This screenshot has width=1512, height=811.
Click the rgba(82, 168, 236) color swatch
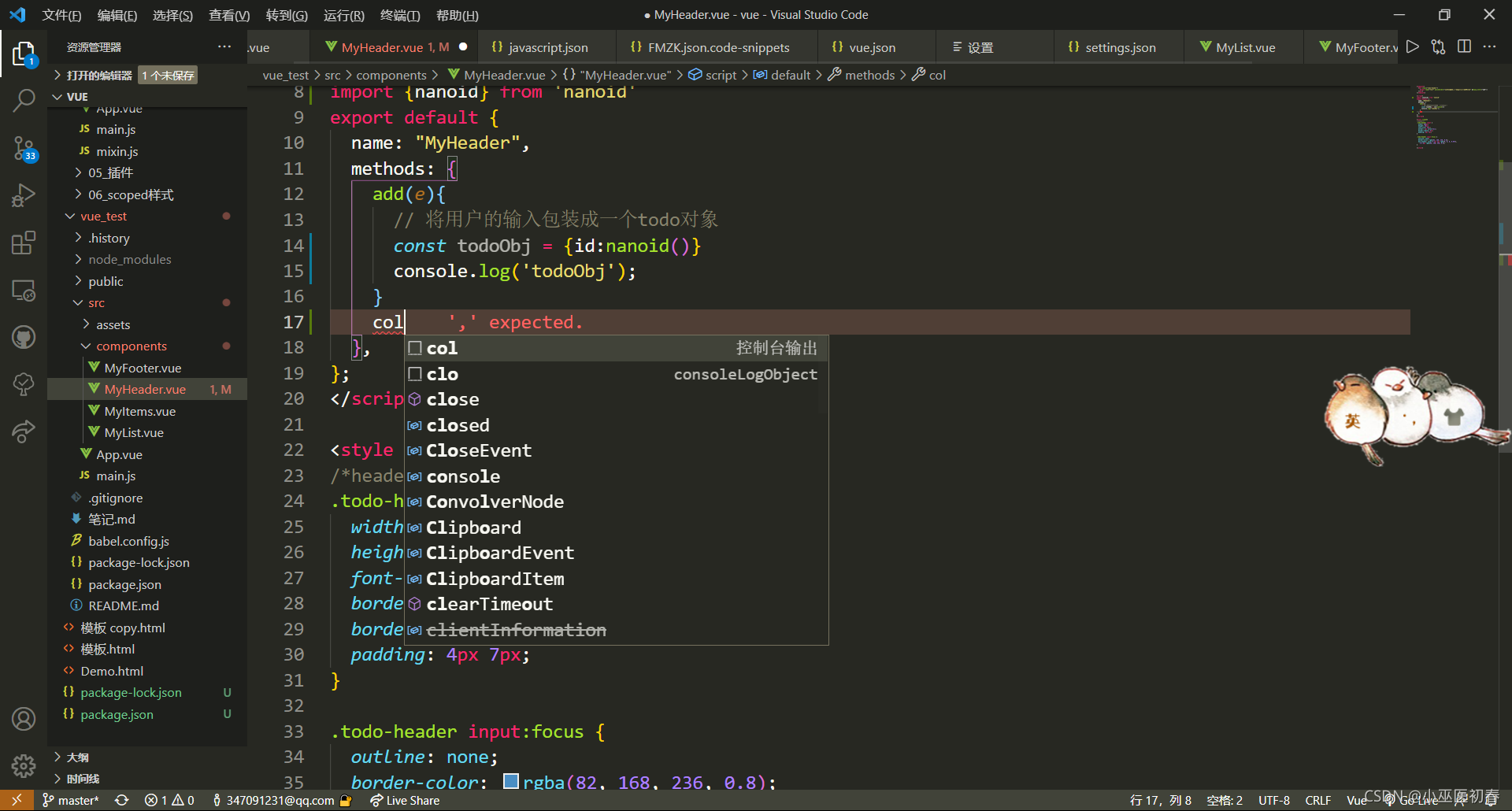click(511, 781)
